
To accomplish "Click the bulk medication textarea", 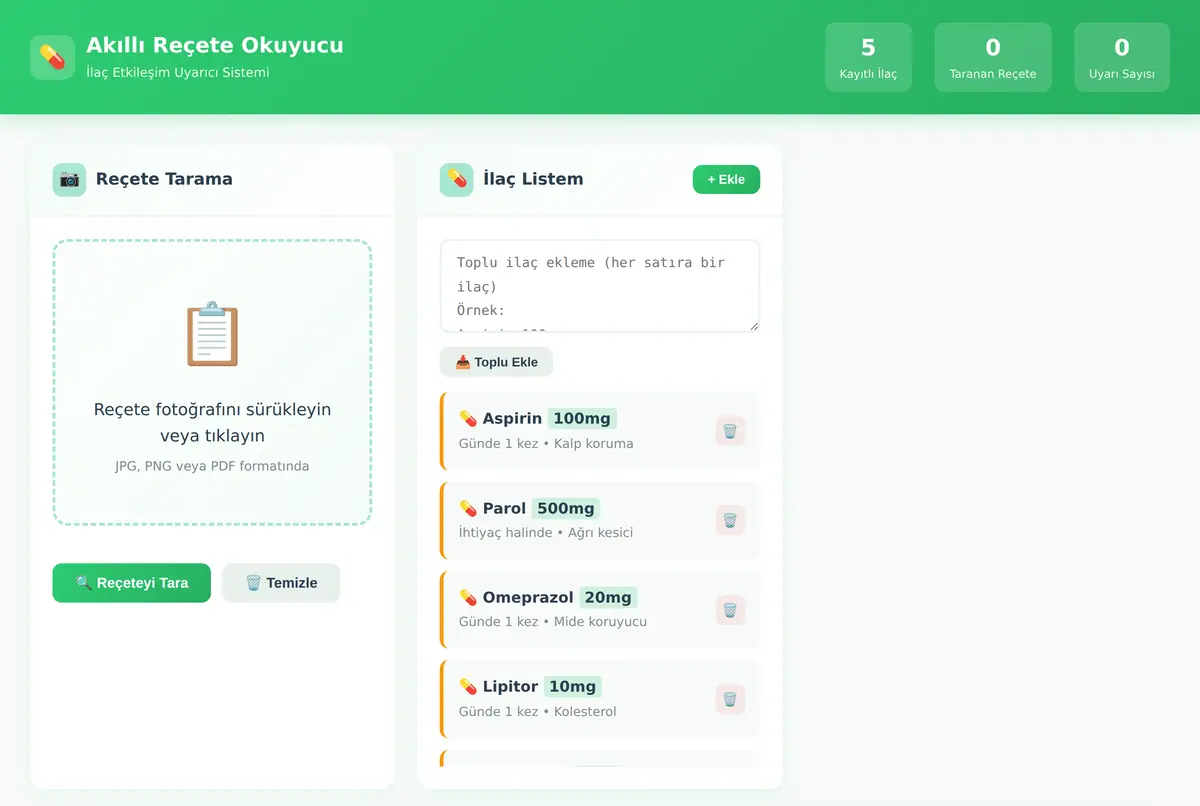I will pyautogui.click(x=600, y=286).
